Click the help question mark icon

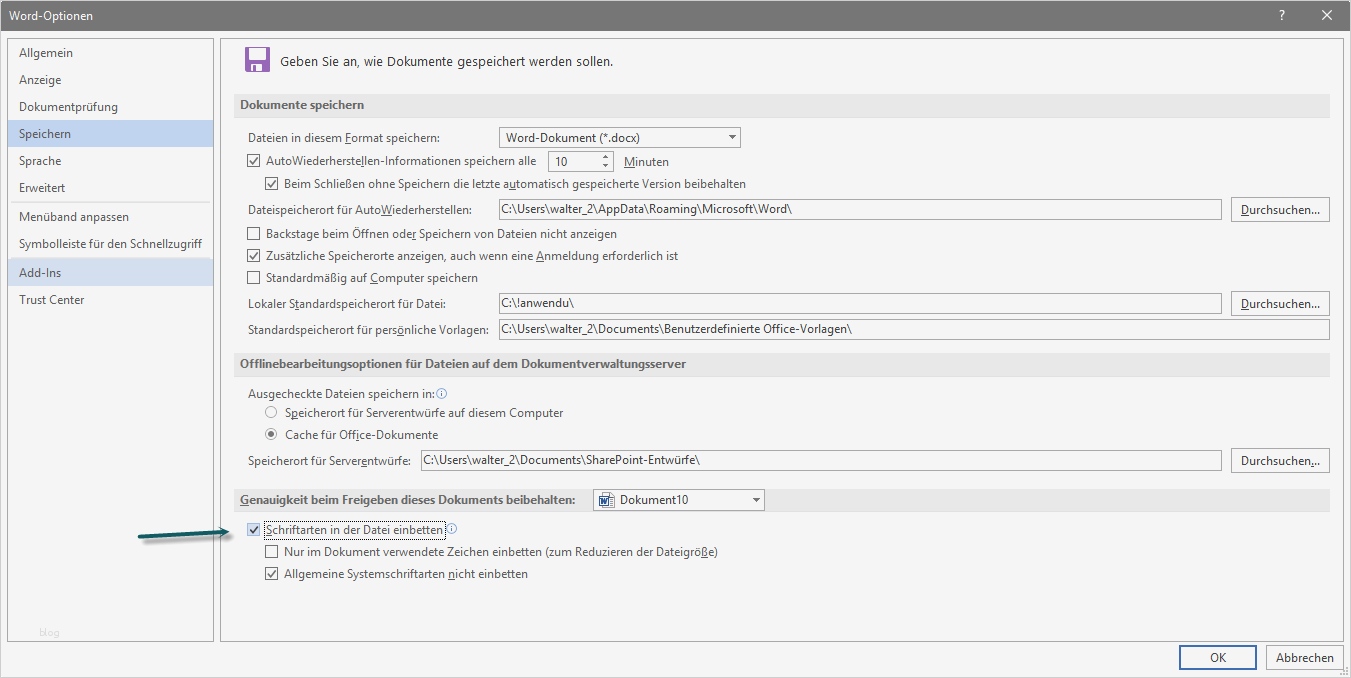pyautogui.click(x=1282, y=15)
